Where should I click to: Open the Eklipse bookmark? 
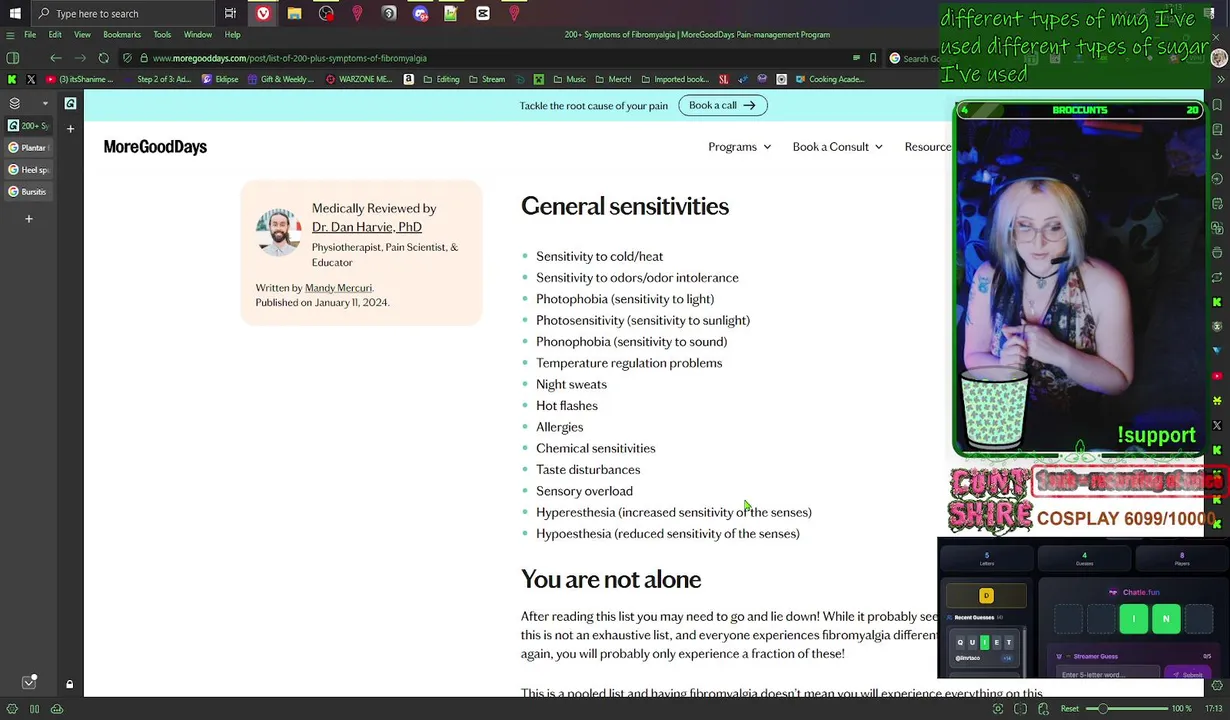pyautogui.click(x=220, y=79)
